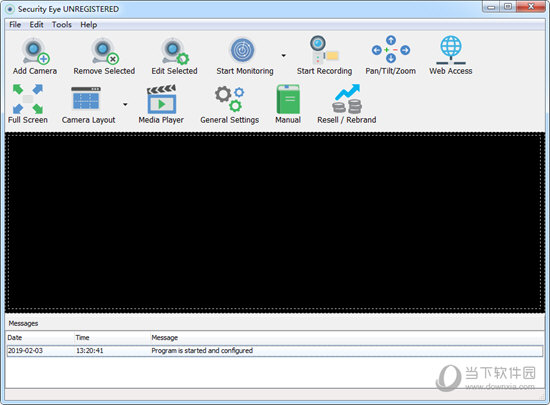Open the Edit menu
Viewport: 550px width, 405px height.
[36, 25]
